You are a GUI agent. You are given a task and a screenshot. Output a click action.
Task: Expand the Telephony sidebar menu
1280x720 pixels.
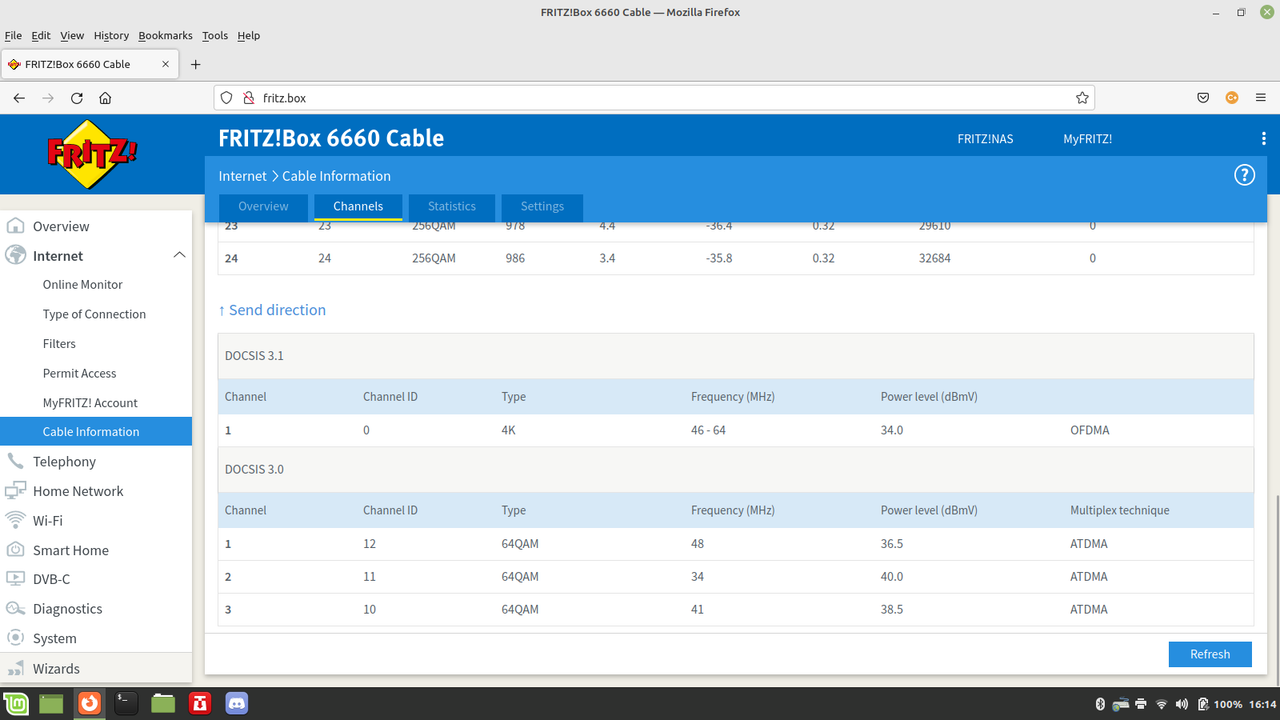pos(64,461)
